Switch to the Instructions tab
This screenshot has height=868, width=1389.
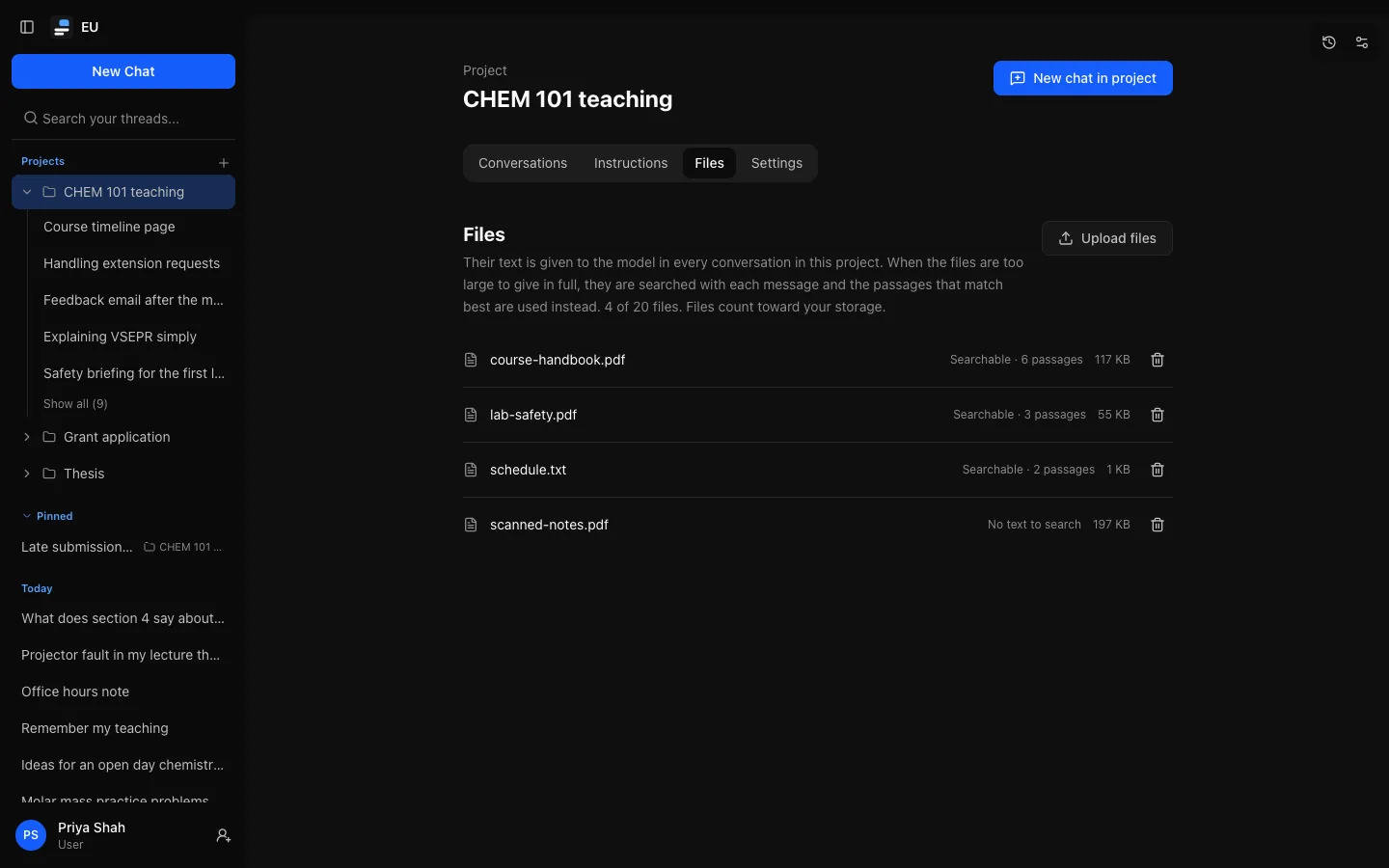(x=631, y=163)
